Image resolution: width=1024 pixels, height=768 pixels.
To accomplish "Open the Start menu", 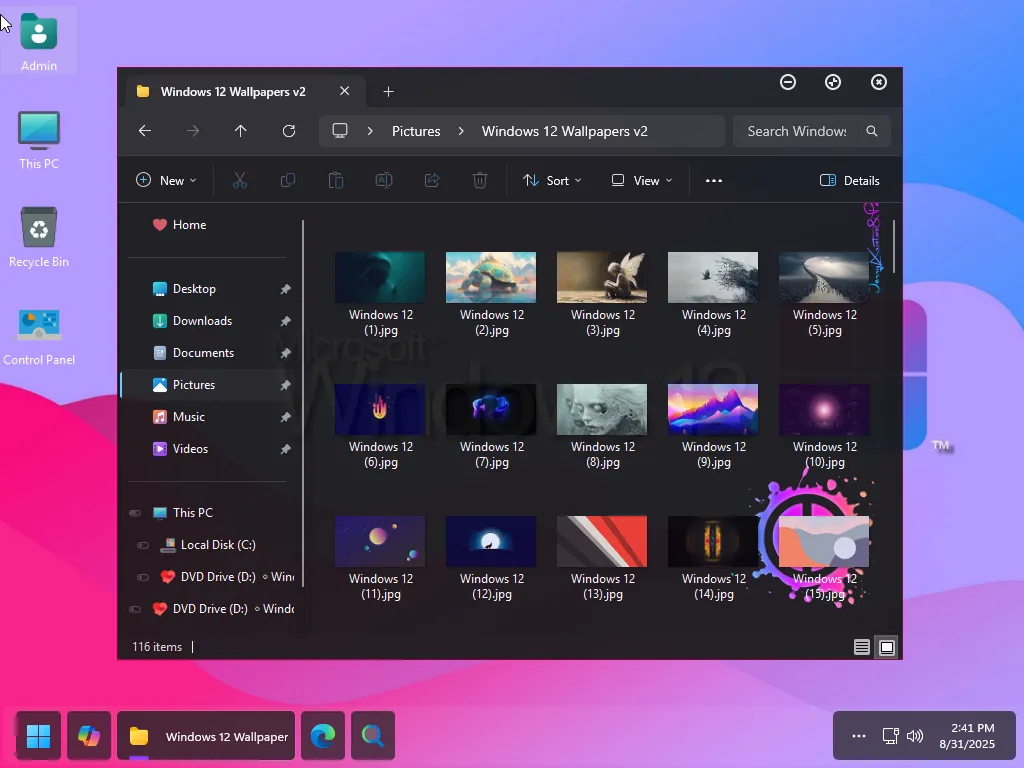I will tap(39, 736).
